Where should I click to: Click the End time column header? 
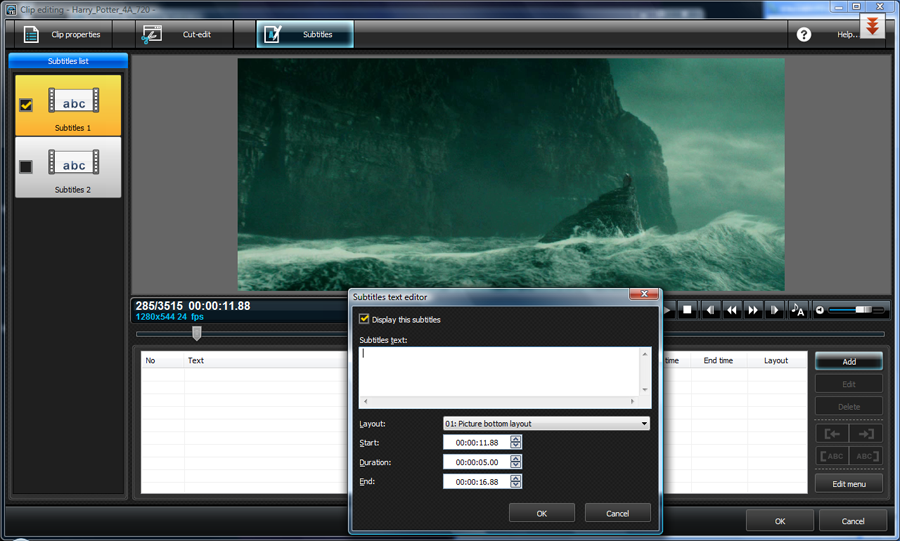(x=719, y=360)
